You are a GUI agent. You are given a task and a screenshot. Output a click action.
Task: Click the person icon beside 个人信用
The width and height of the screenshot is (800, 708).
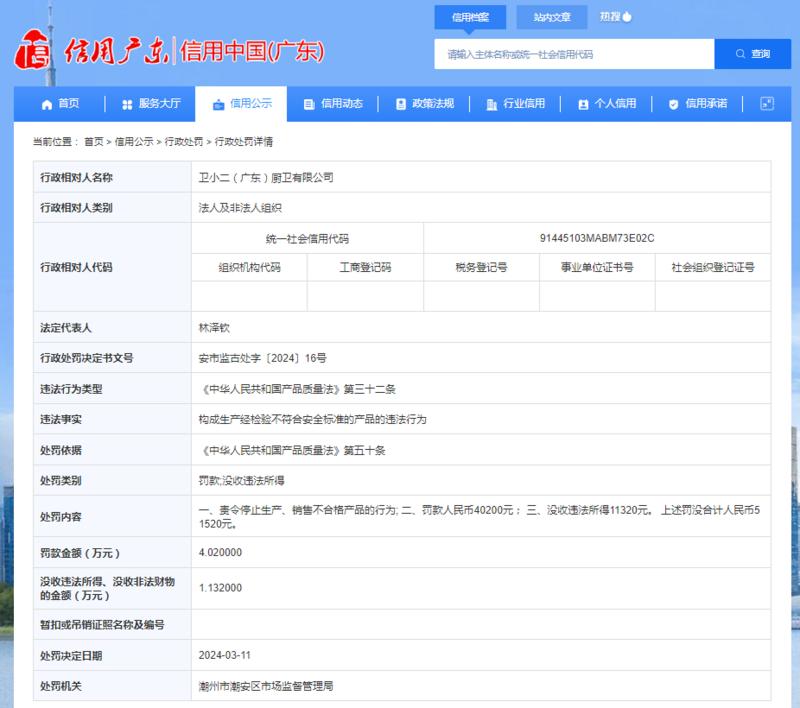coord(583,105)
